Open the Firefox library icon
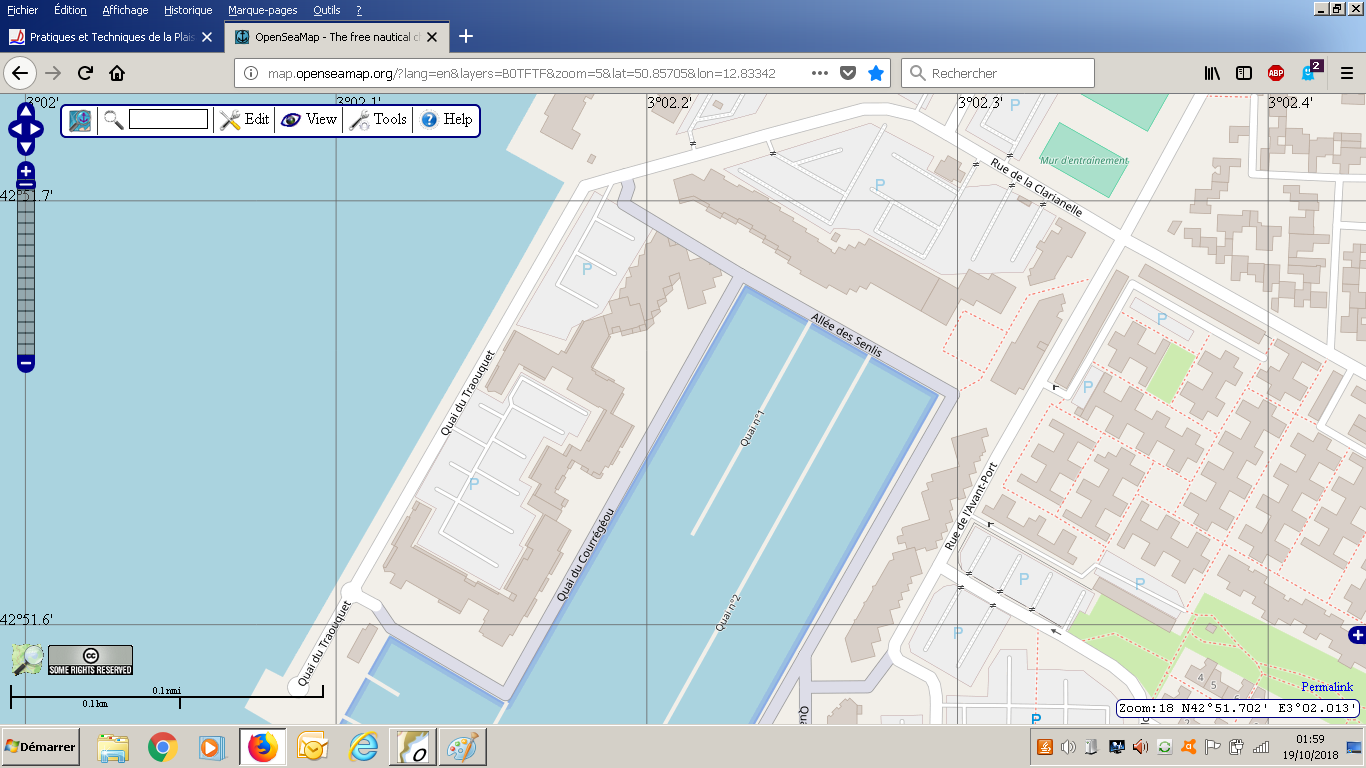 pyautogui.click(x=1212, y=73)
